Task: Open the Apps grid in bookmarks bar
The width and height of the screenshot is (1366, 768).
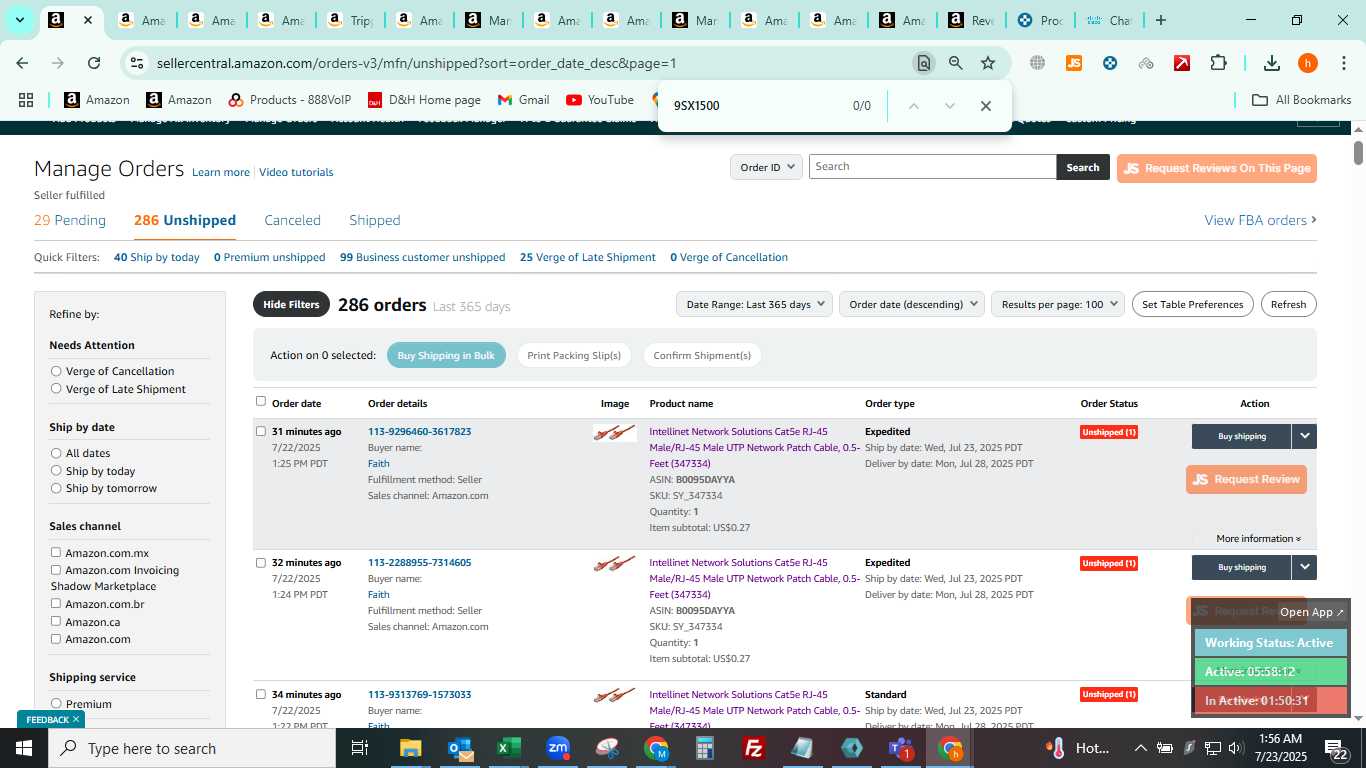Action: pyautogui.click(x=26, y=100)
